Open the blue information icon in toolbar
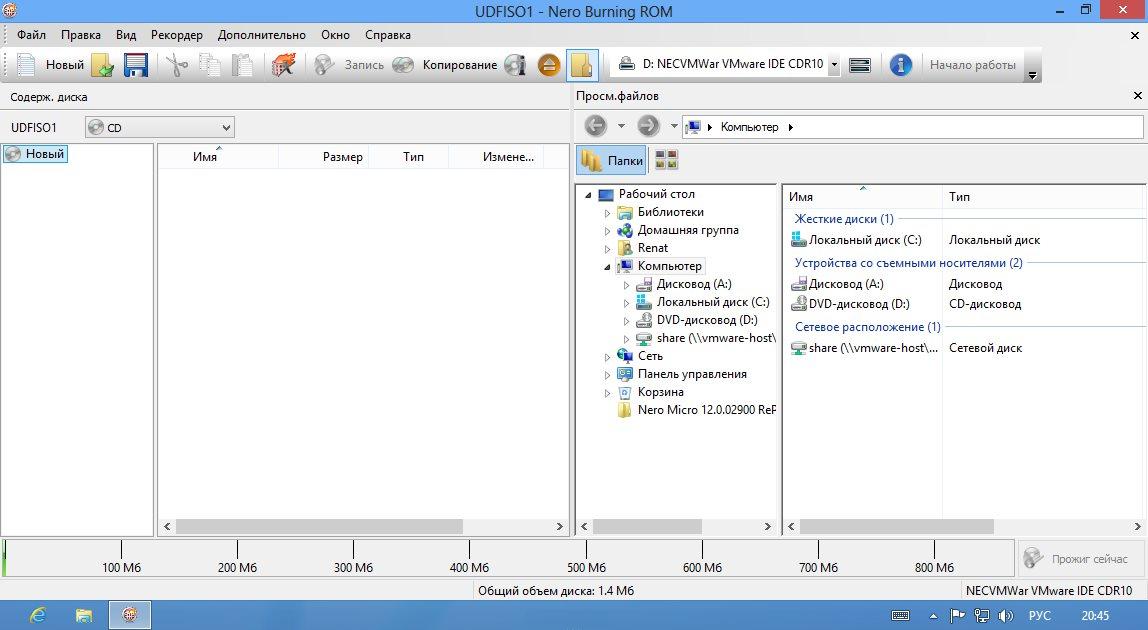 (900, 64)
